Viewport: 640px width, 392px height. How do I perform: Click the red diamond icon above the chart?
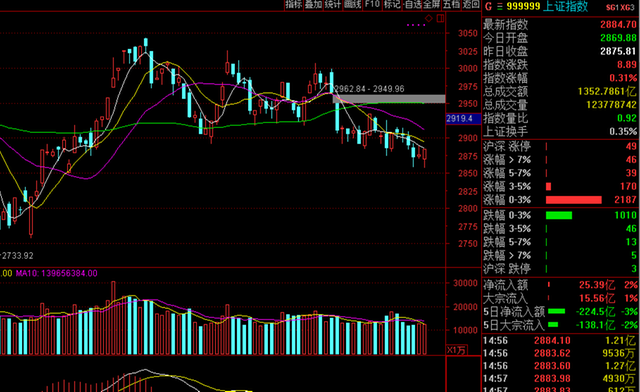(429, 18)
